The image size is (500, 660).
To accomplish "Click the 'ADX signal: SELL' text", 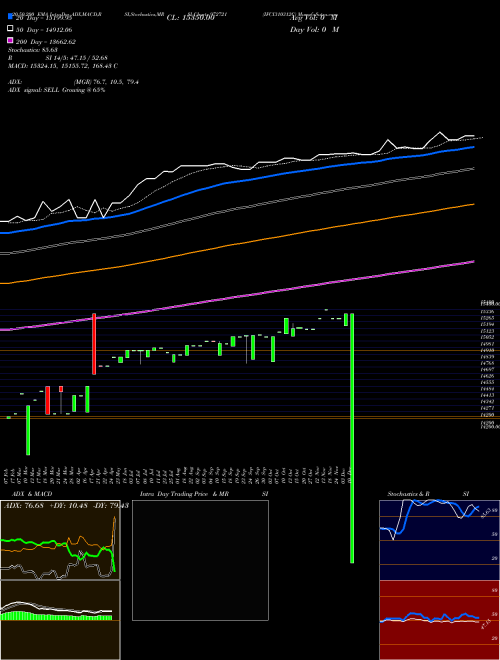I will coord(34,90).
